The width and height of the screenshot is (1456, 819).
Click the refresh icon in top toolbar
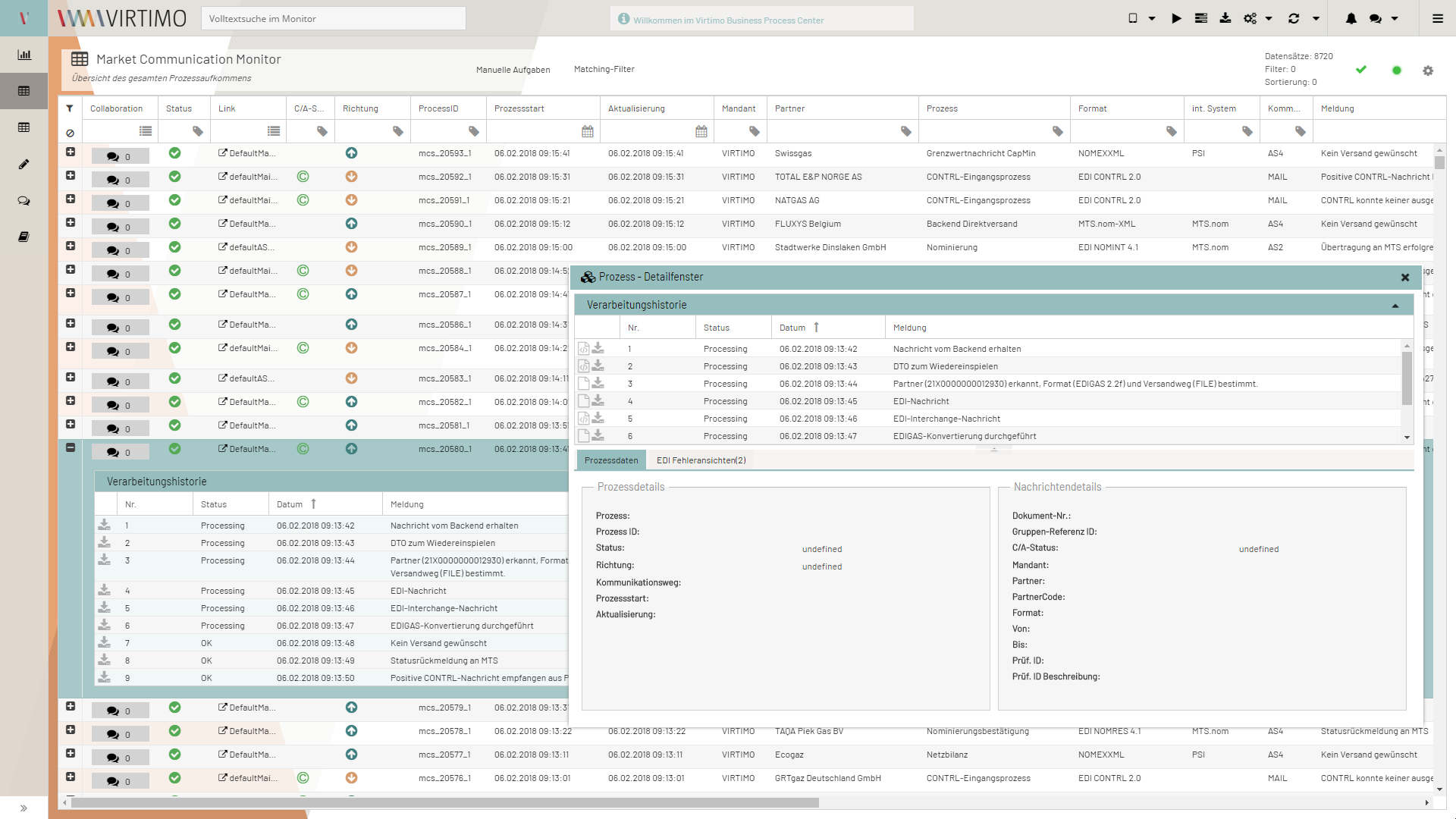(1294, 18)
